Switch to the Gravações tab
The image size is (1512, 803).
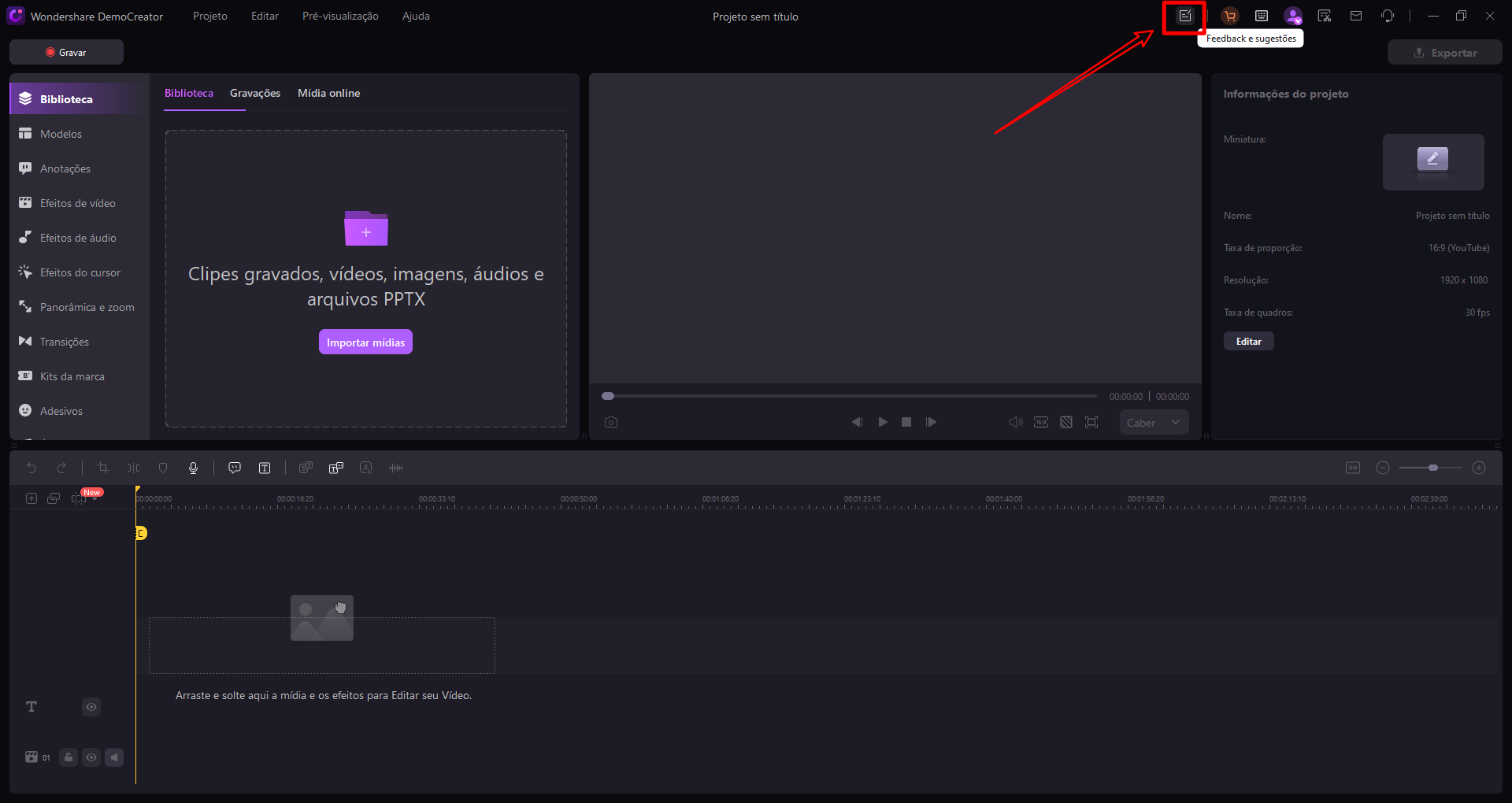coord(254,93)
